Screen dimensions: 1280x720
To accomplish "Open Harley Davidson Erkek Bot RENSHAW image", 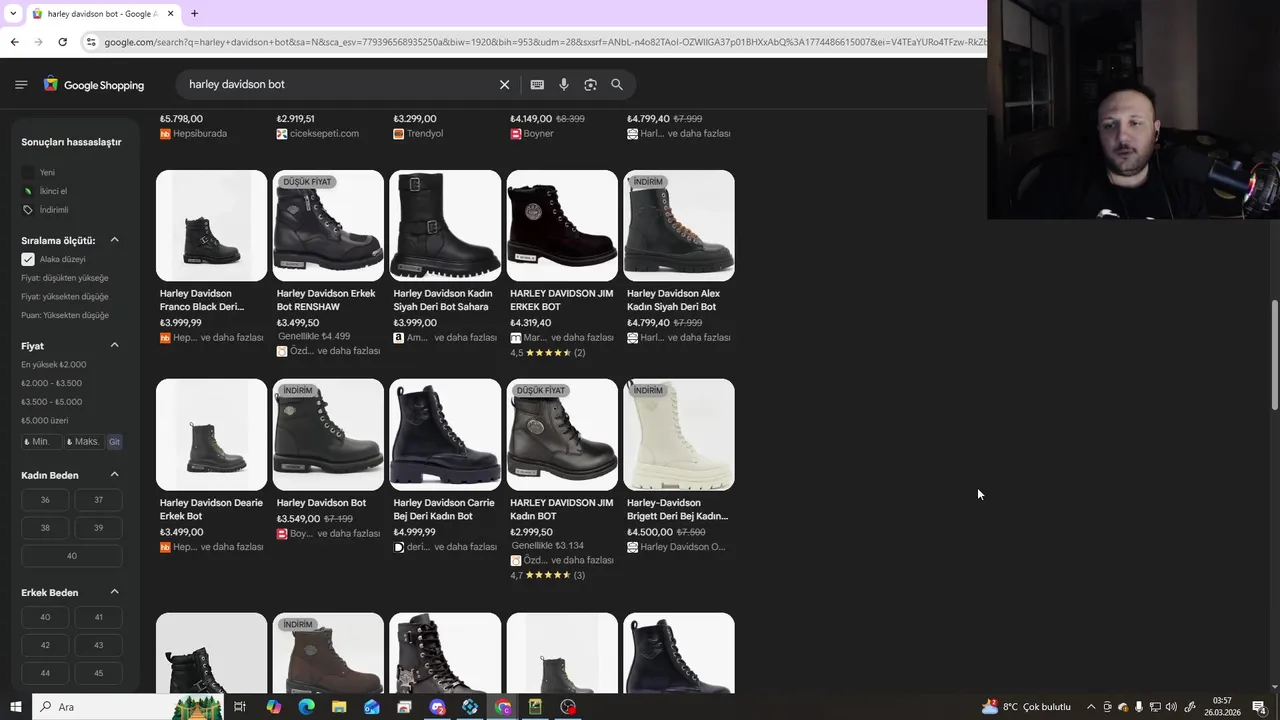I will pos(328,226).
